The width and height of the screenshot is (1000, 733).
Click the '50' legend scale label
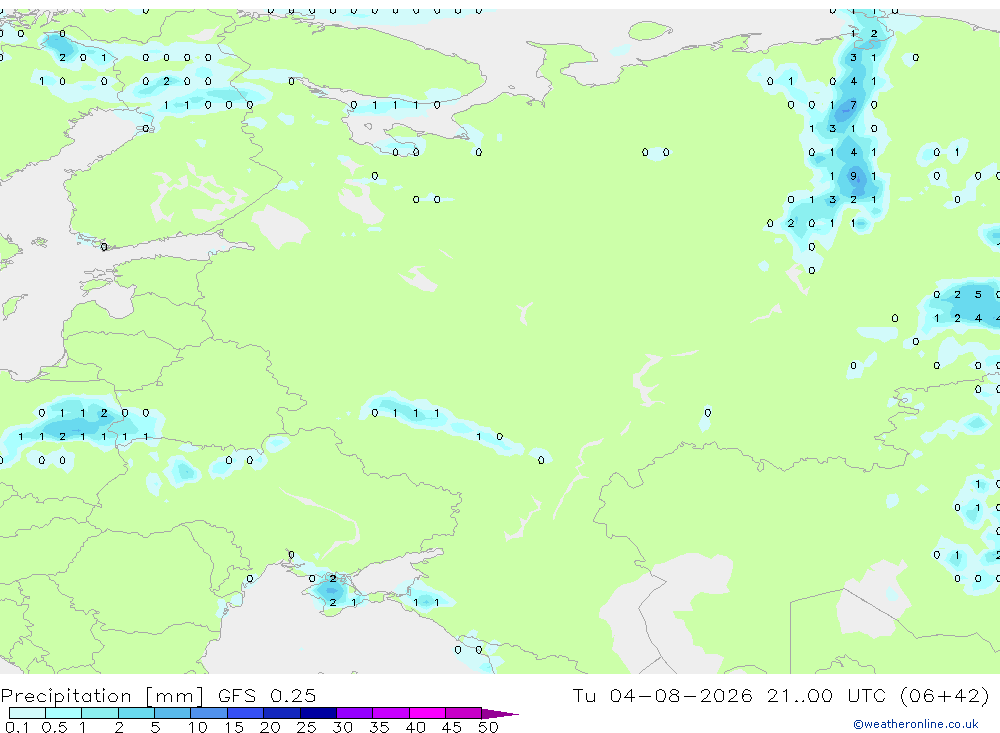[x=488, y=727]
